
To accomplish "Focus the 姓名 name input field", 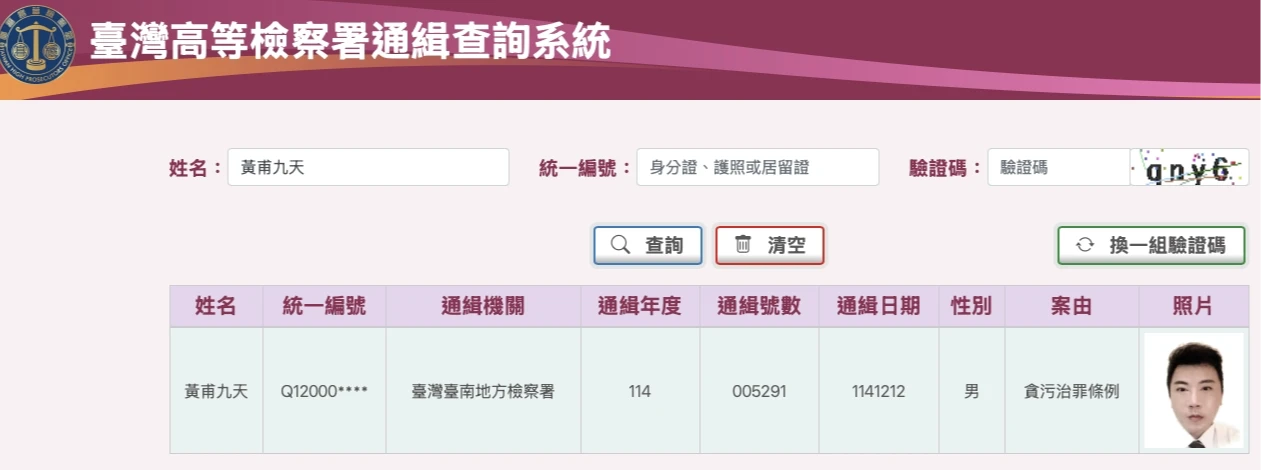I will (368, 168).
